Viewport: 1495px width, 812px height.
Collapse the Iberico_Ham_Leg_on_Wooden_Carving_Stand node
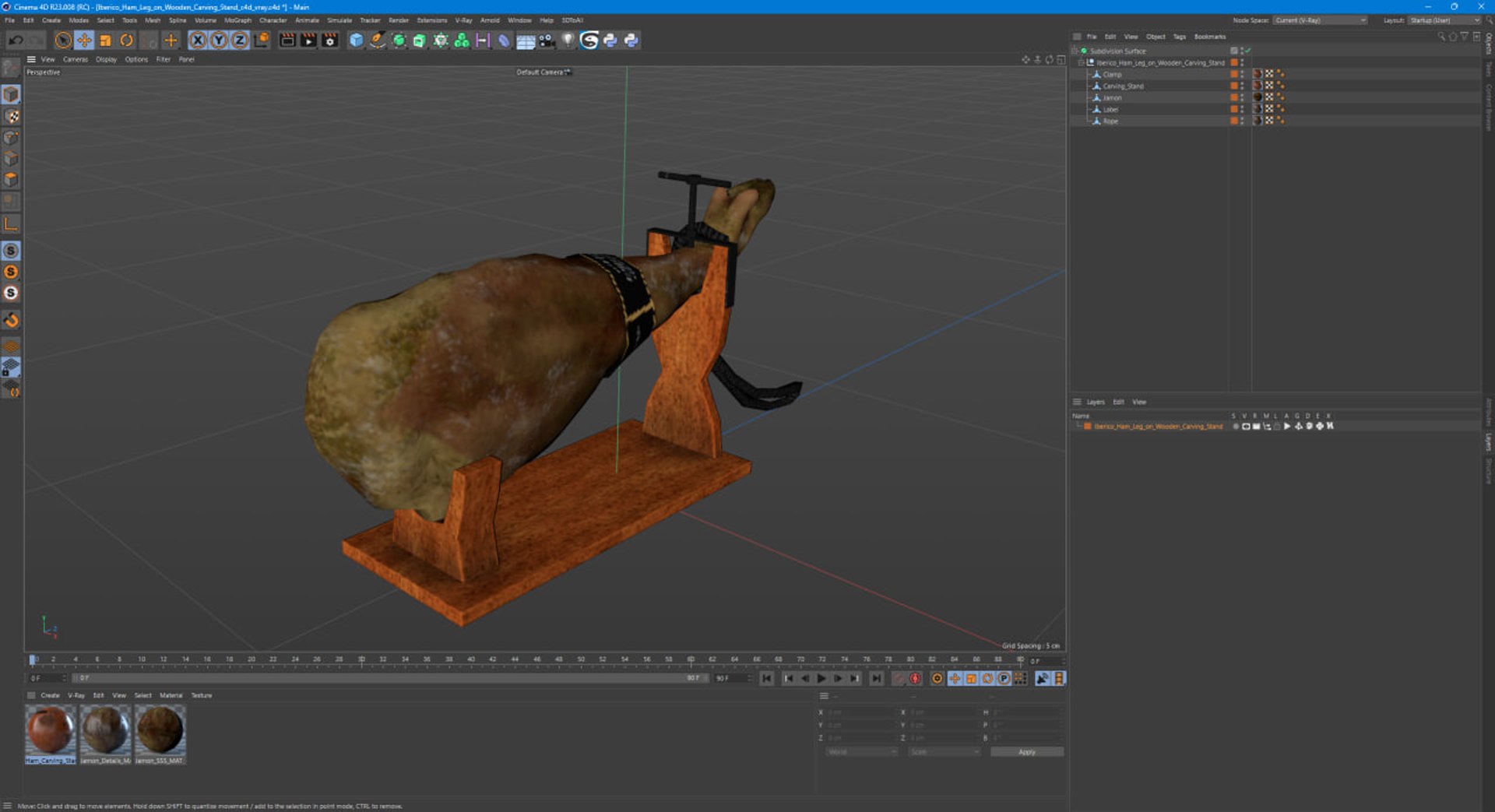1082,62
